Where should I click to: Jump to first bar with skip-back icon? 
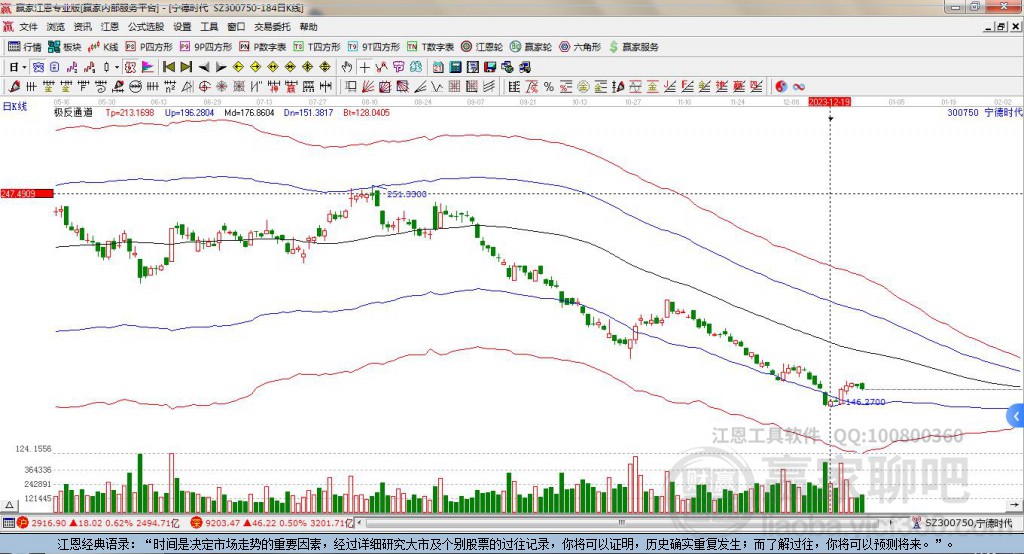tap(169, 67)
